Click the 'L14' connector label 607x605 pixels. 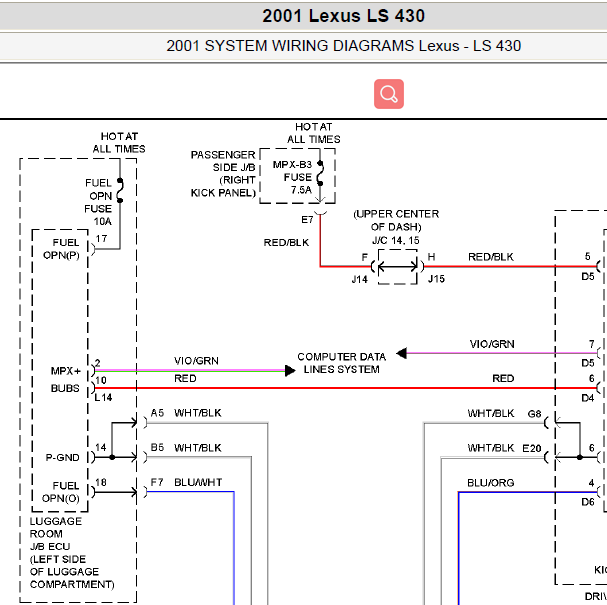point(103,398)
